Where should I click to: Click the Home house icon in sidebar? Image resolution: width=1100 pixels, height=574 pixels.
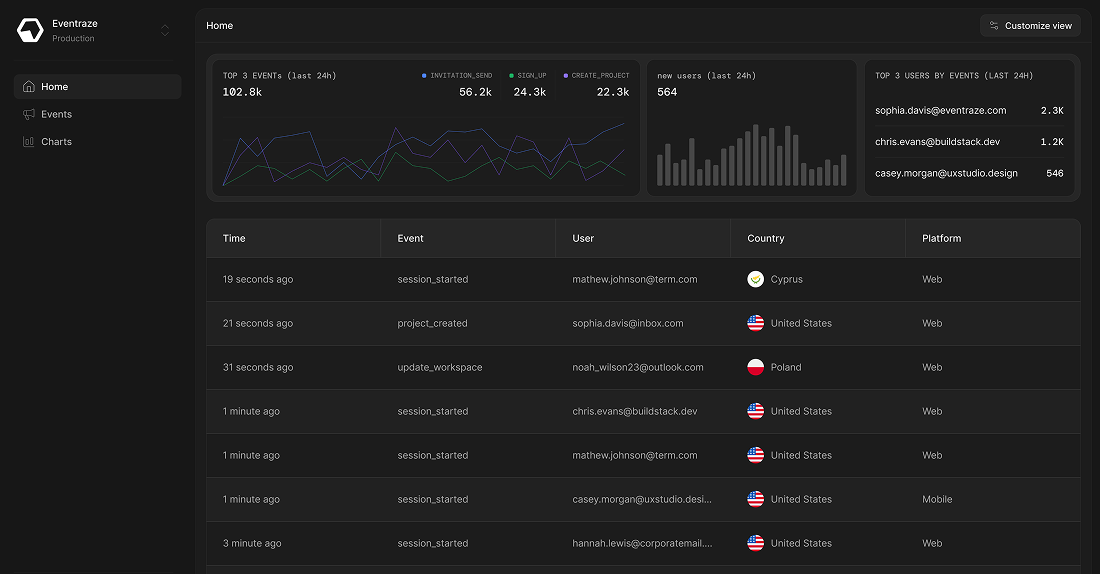[29, 86]
